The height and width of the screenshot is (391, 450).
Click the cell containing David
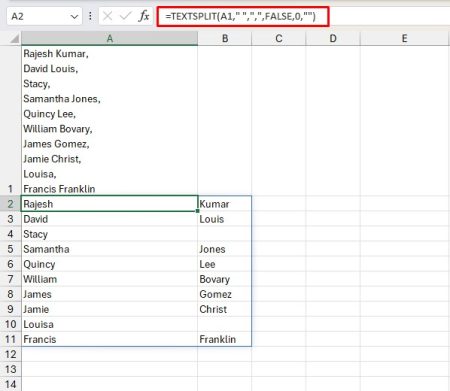109,219
